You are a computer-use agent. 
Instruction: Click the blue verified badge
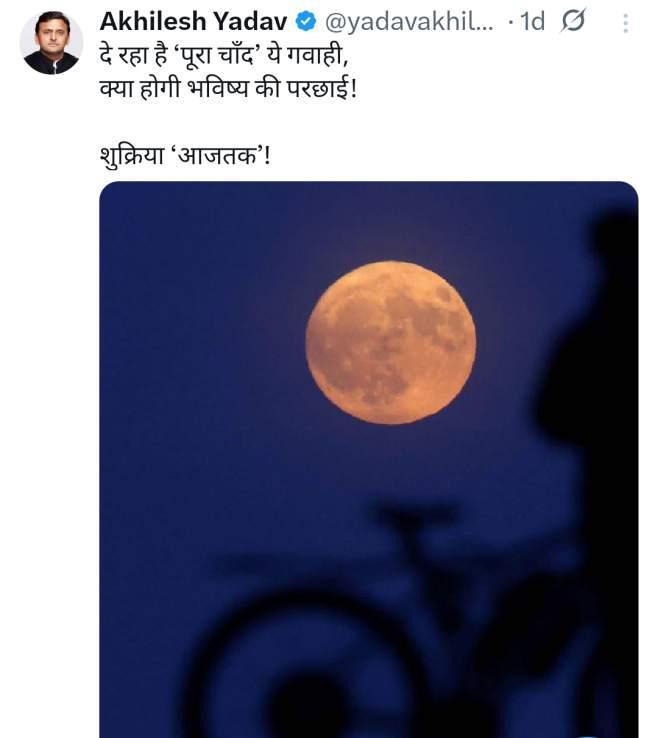[306, 22]
